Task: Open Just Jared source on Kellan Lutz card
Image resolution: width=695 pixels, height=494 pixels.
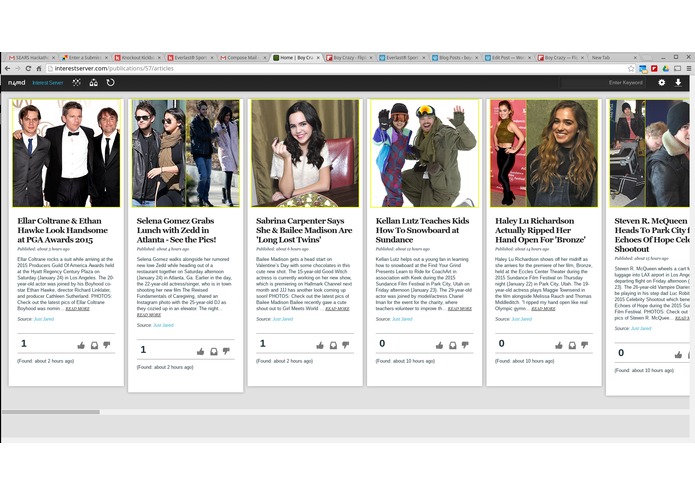Action: (x=402, y=319)
